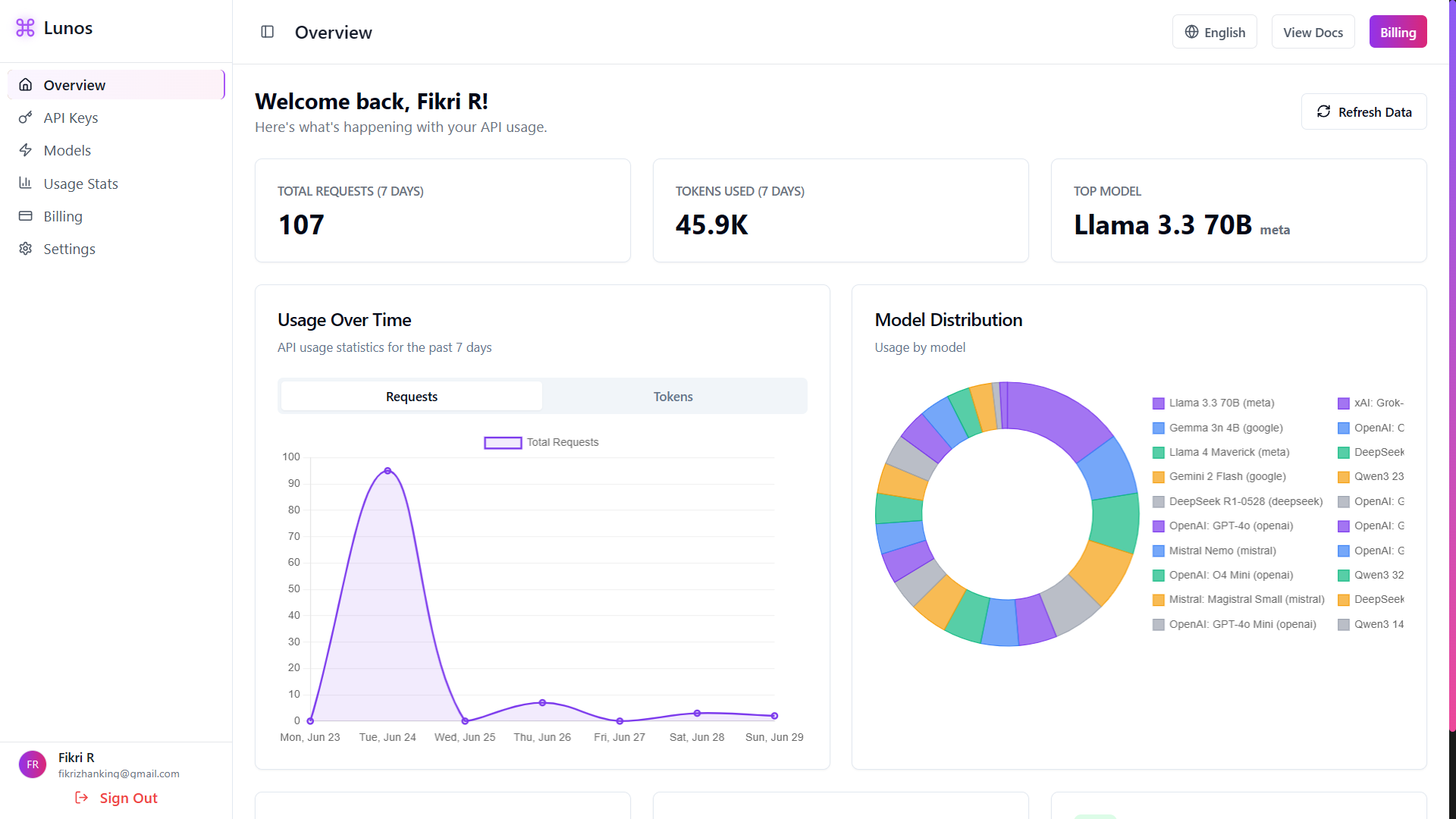Click the Billing card icon in sidebar
The image size is (1456, 819).
25,216
